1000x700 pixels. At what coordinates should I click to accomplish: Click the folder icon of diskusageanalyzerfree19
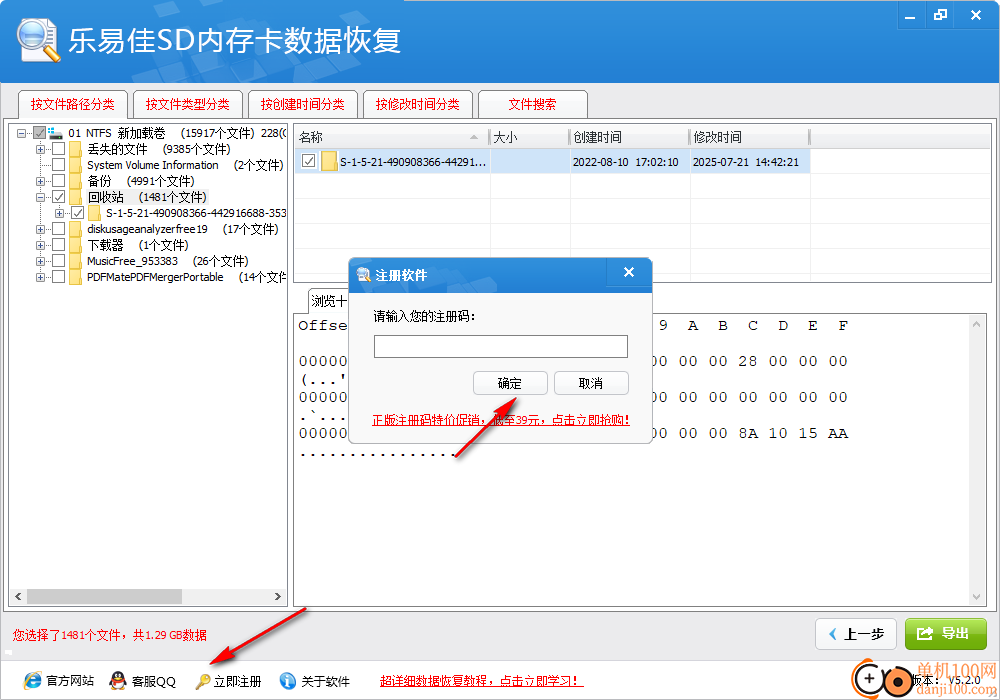point(76,229)
